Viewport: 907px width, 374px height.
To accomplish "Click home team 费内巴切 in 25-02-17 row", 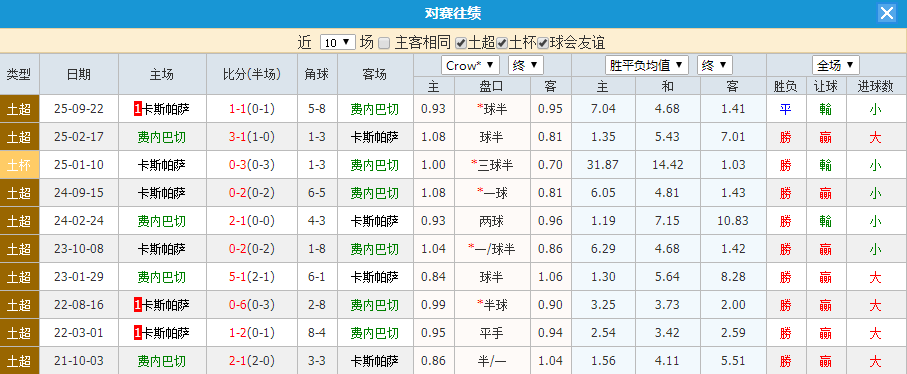I will pyautogui.click(x=162, y=137).
